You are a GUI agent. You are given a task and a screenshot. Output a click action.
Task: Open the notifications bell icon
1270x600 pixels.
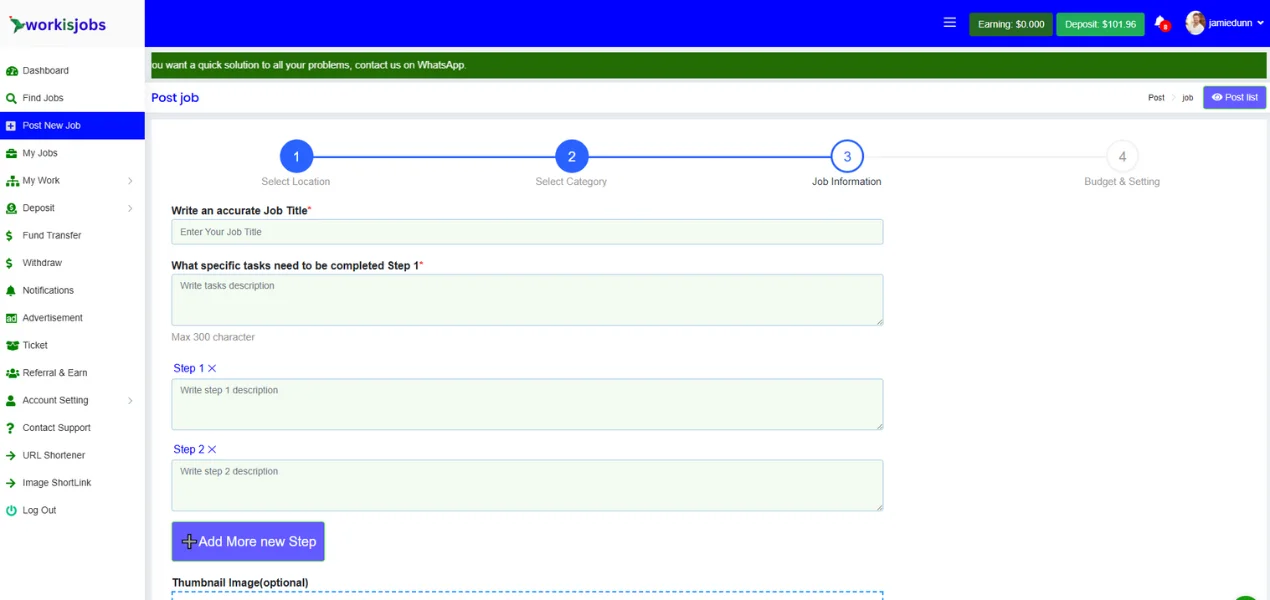[1160, 23]
